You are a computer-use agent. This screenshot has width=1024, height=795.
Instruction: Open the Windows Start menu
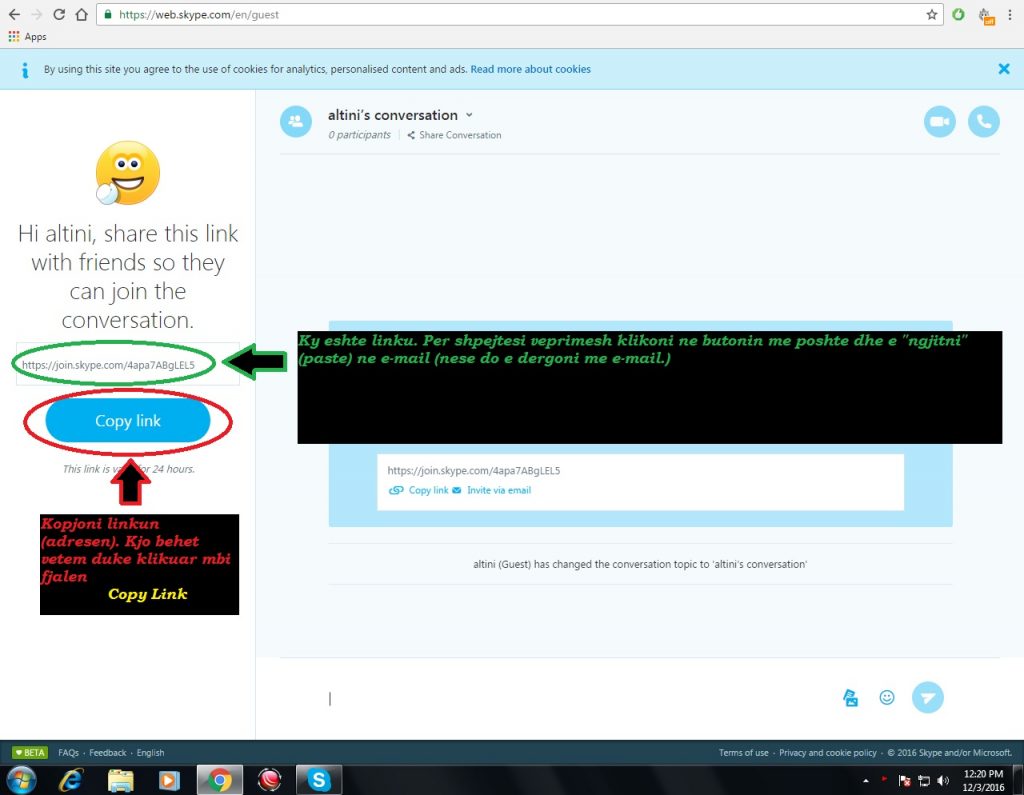click(x=21, y=780)
